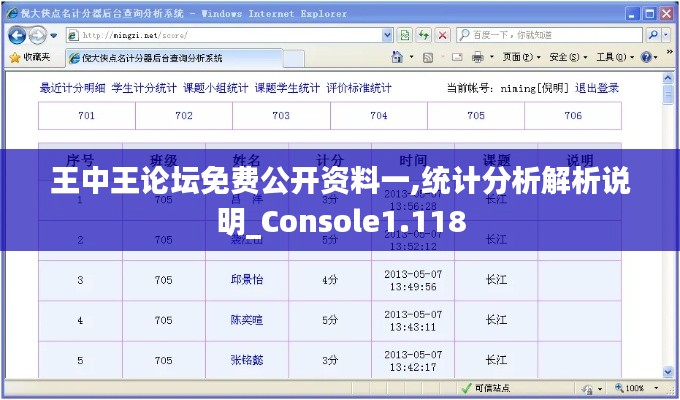Image resolution: width=680 pixels, height=400 pixels.
Task: Toggle the Compatibility View icon
Action: (x=405, y=35)
